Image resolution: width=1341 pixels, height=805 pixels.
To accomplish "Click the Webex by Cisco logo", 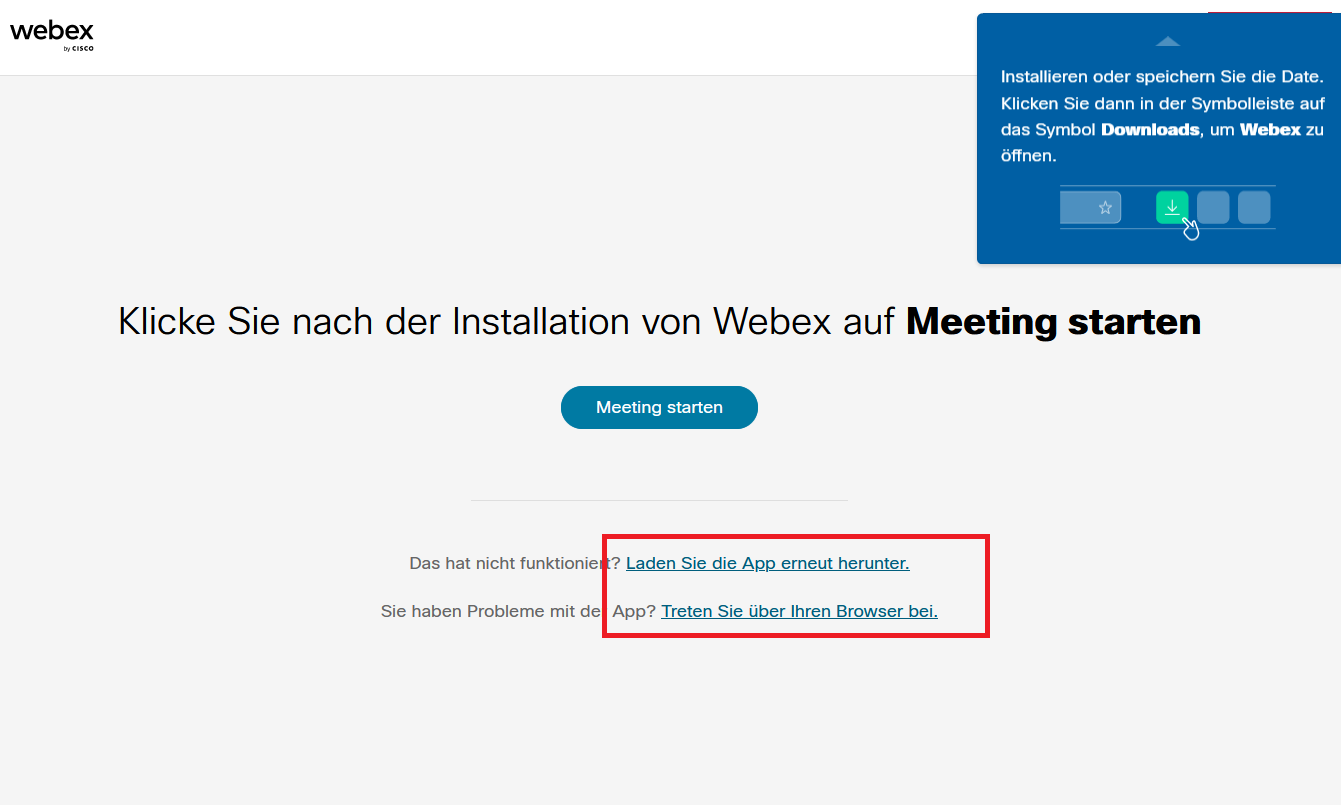I will [x=52, y=35].
